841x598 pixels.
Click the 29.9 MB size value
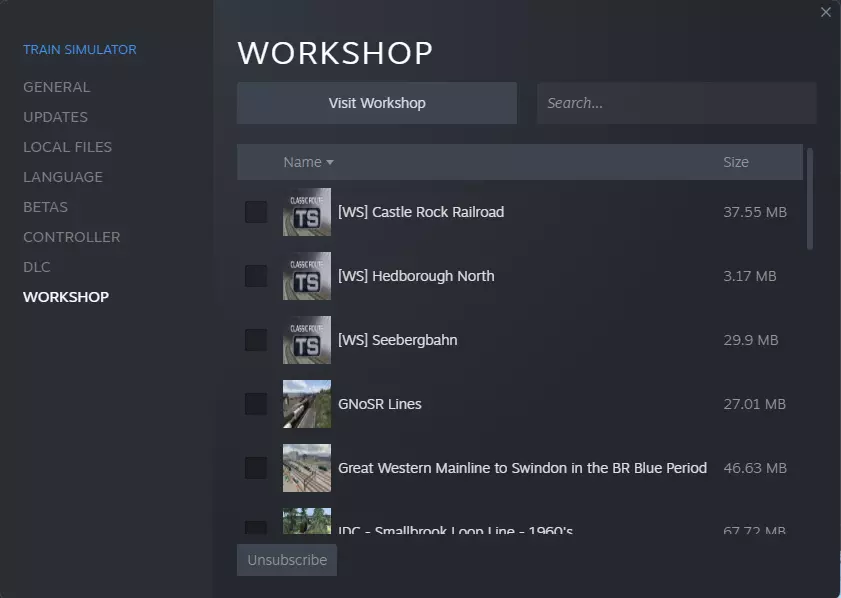click(x=751, y=340)
